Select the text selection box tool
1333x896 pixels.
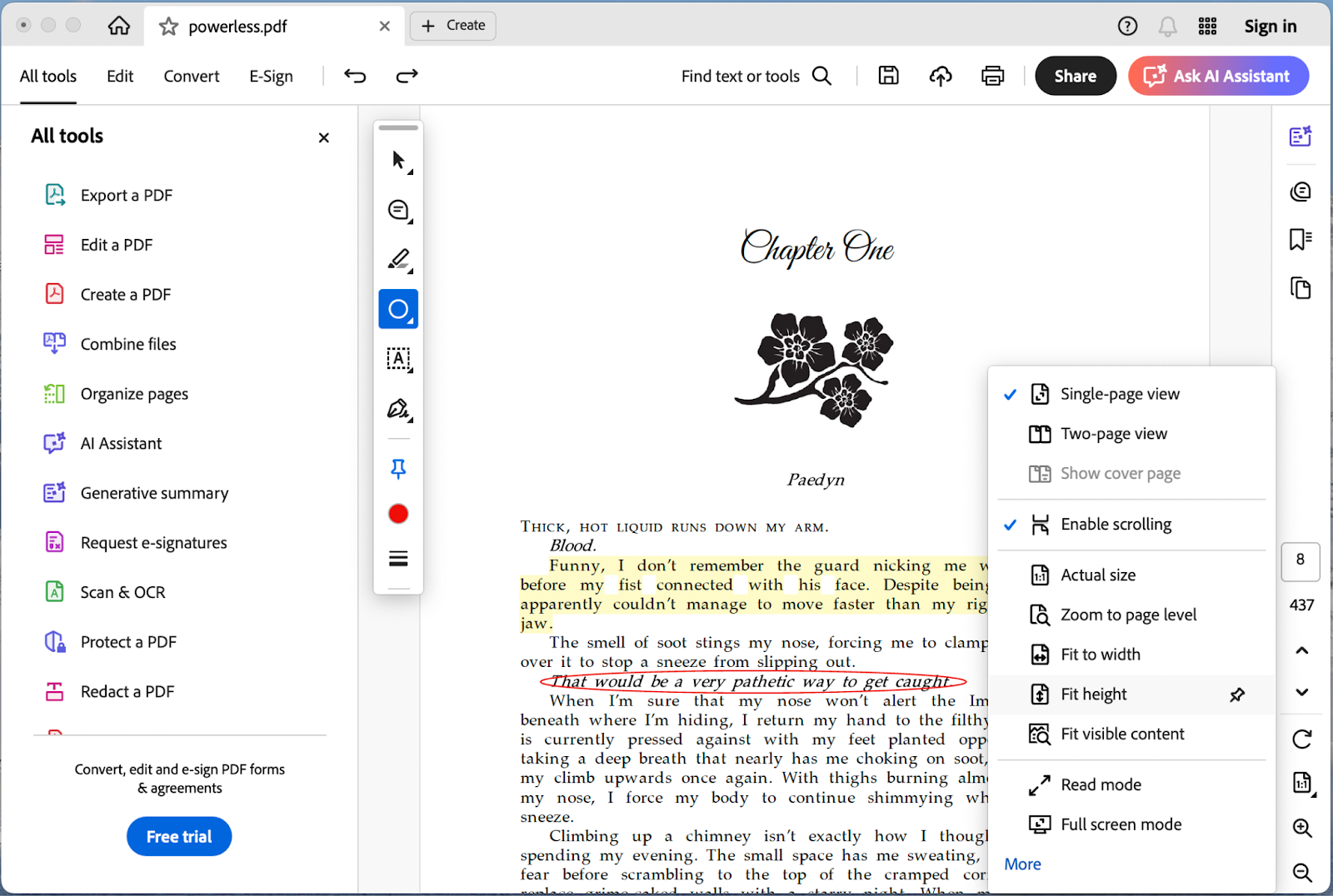coord(398,359)
